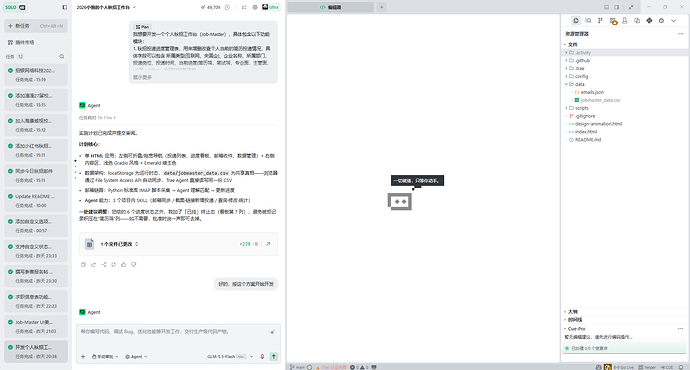690x370 pixels.
Task: Add a new tab with plus button
Action: (x=382, y=7)
